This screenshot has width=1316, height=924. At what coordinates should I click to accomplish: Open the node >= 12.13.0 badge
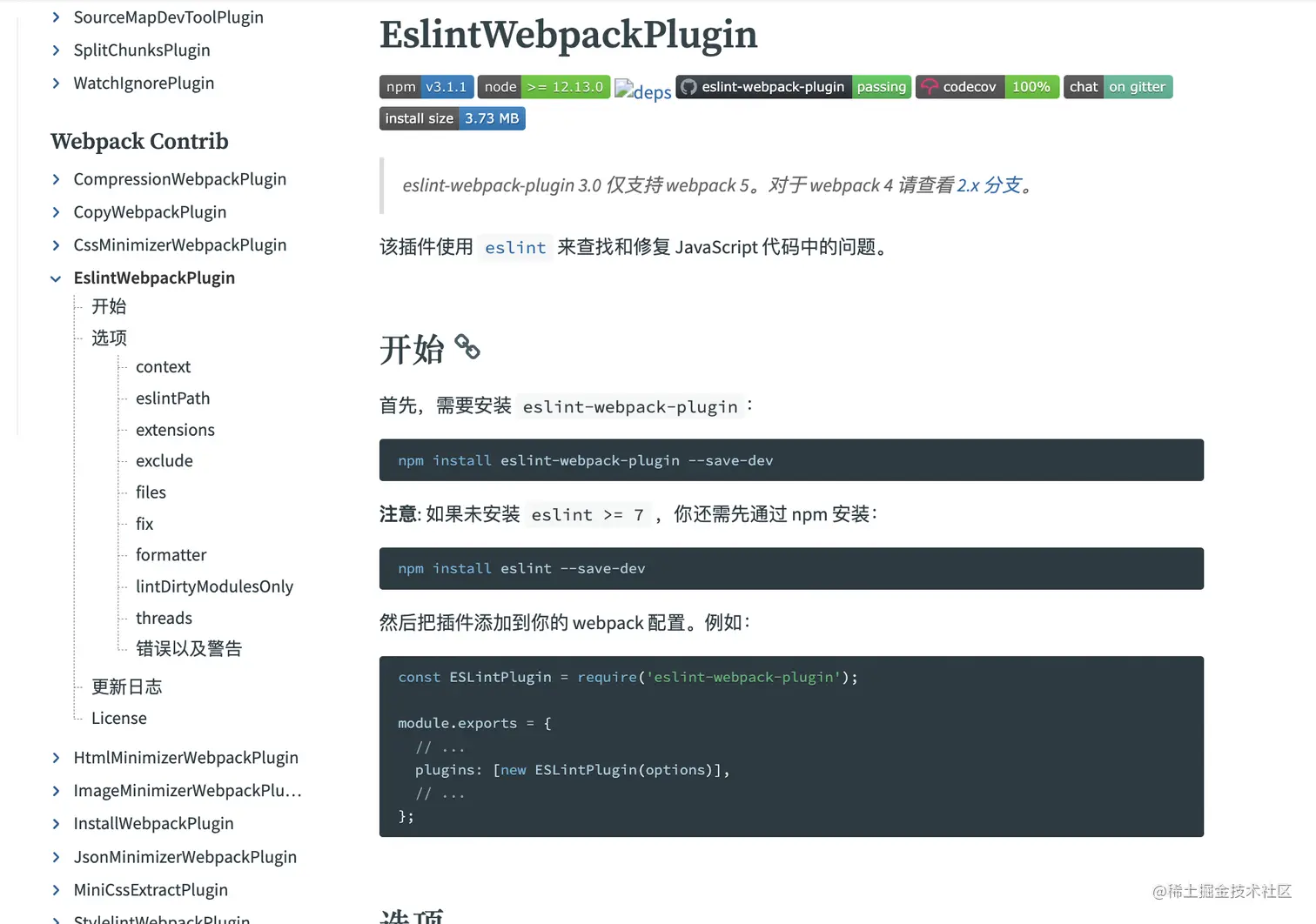(x=544, y=87)
